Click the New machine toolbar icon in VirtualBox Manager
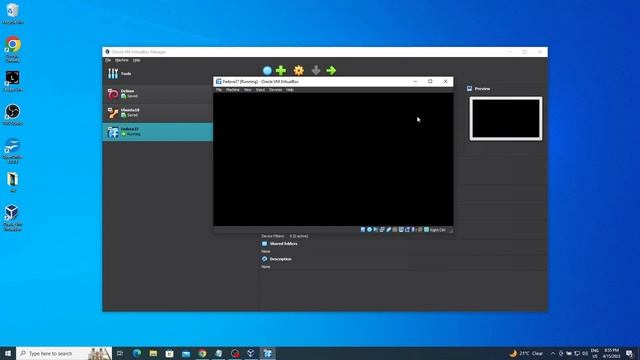The width and height of the screenshot is (640, 360). click(267, 71)
